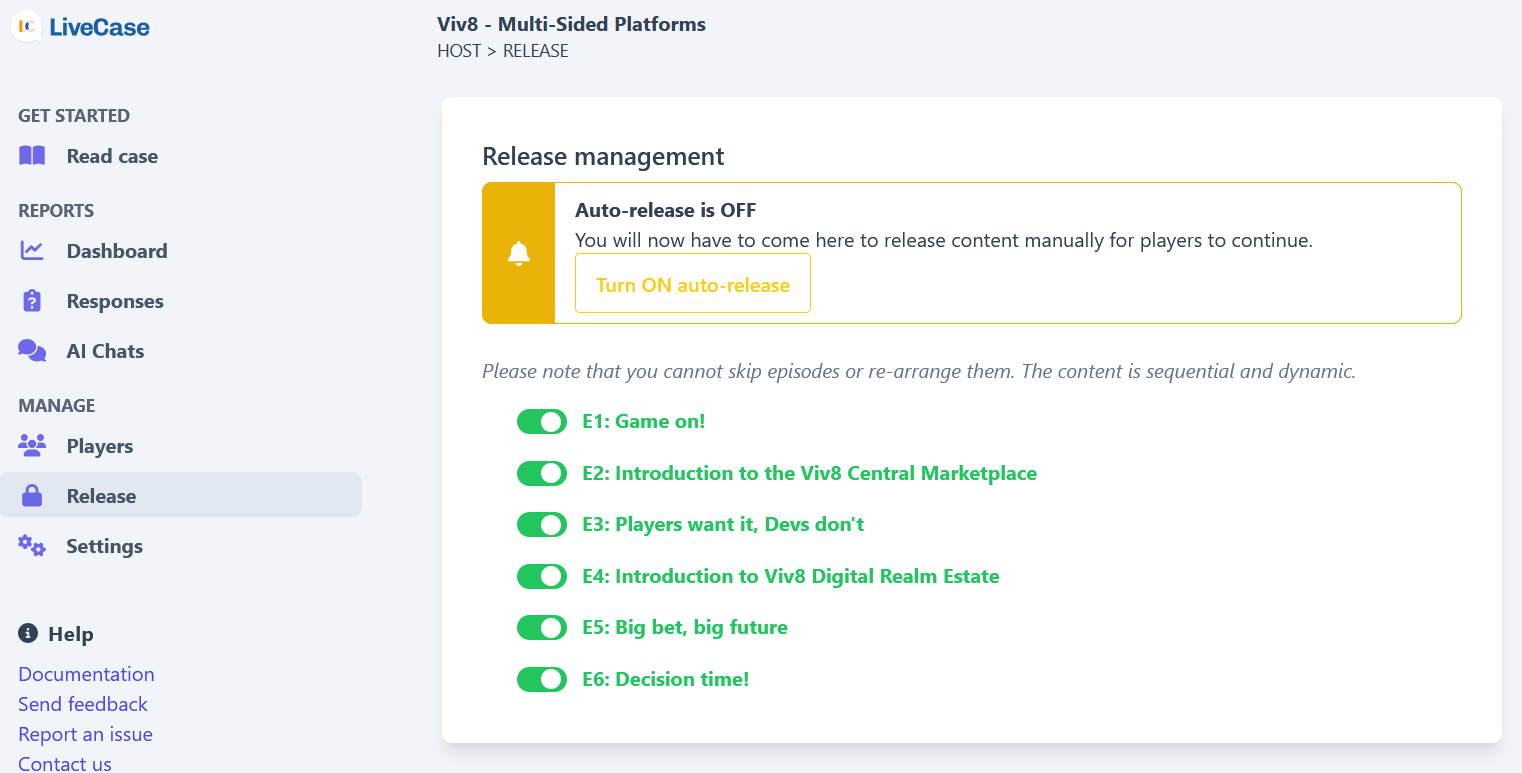Turn off E6: Decision time! toggle
Image resolution: width=1522 pixels, height=773 pixels.
point(542,680)
